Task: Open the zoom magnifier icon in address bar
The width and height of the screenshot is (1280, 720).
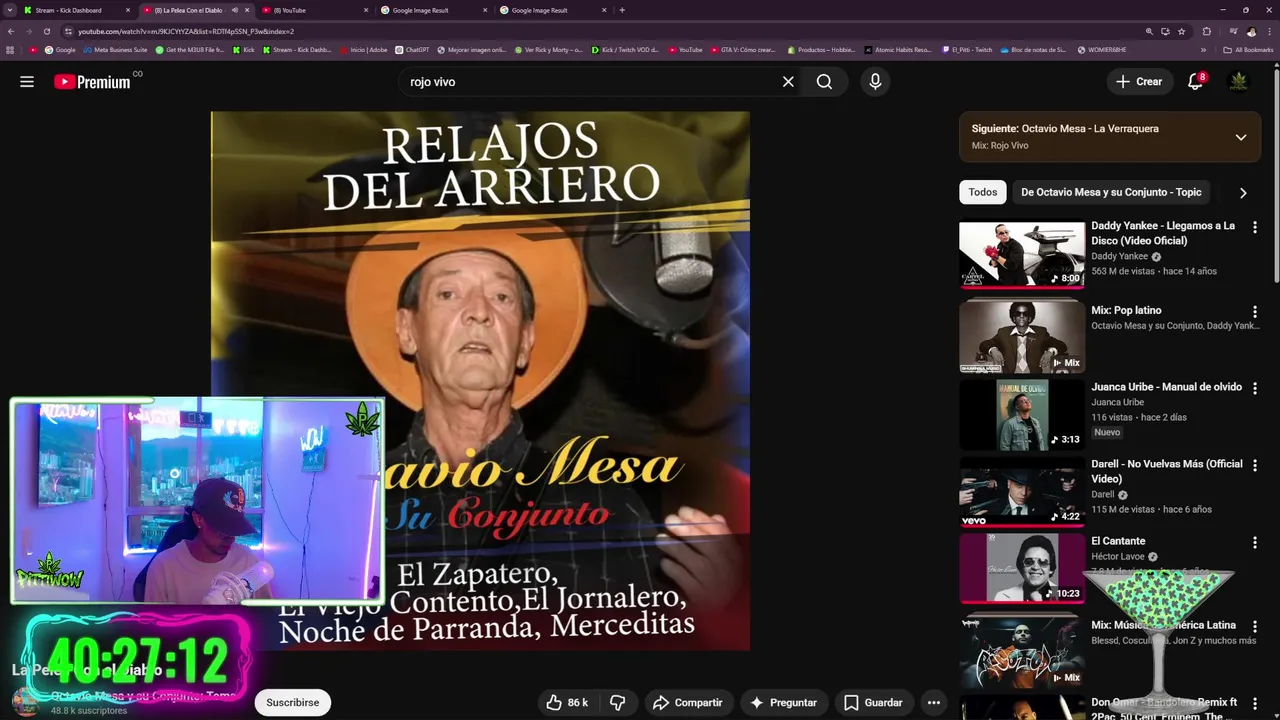Action: 1149,31
